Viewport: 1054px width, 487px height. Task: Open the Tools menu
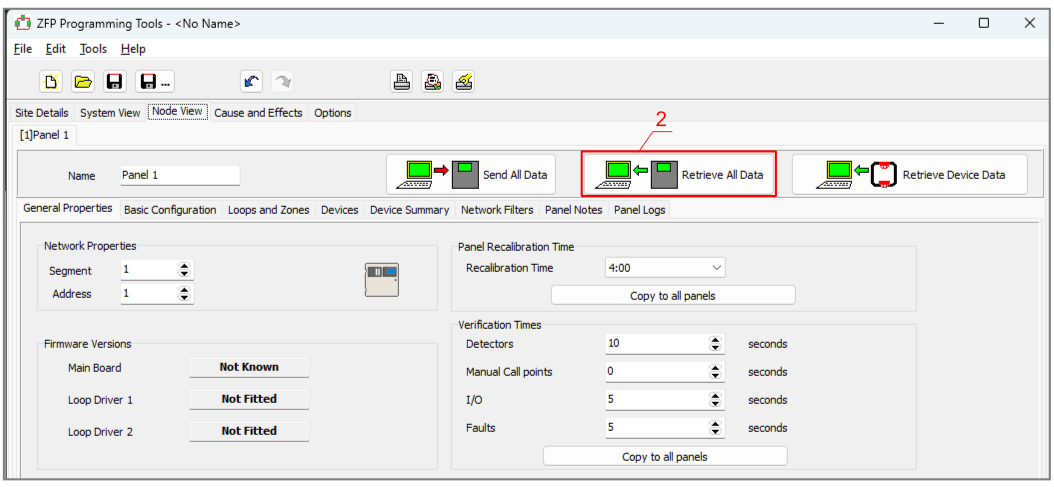pos(93,48)
